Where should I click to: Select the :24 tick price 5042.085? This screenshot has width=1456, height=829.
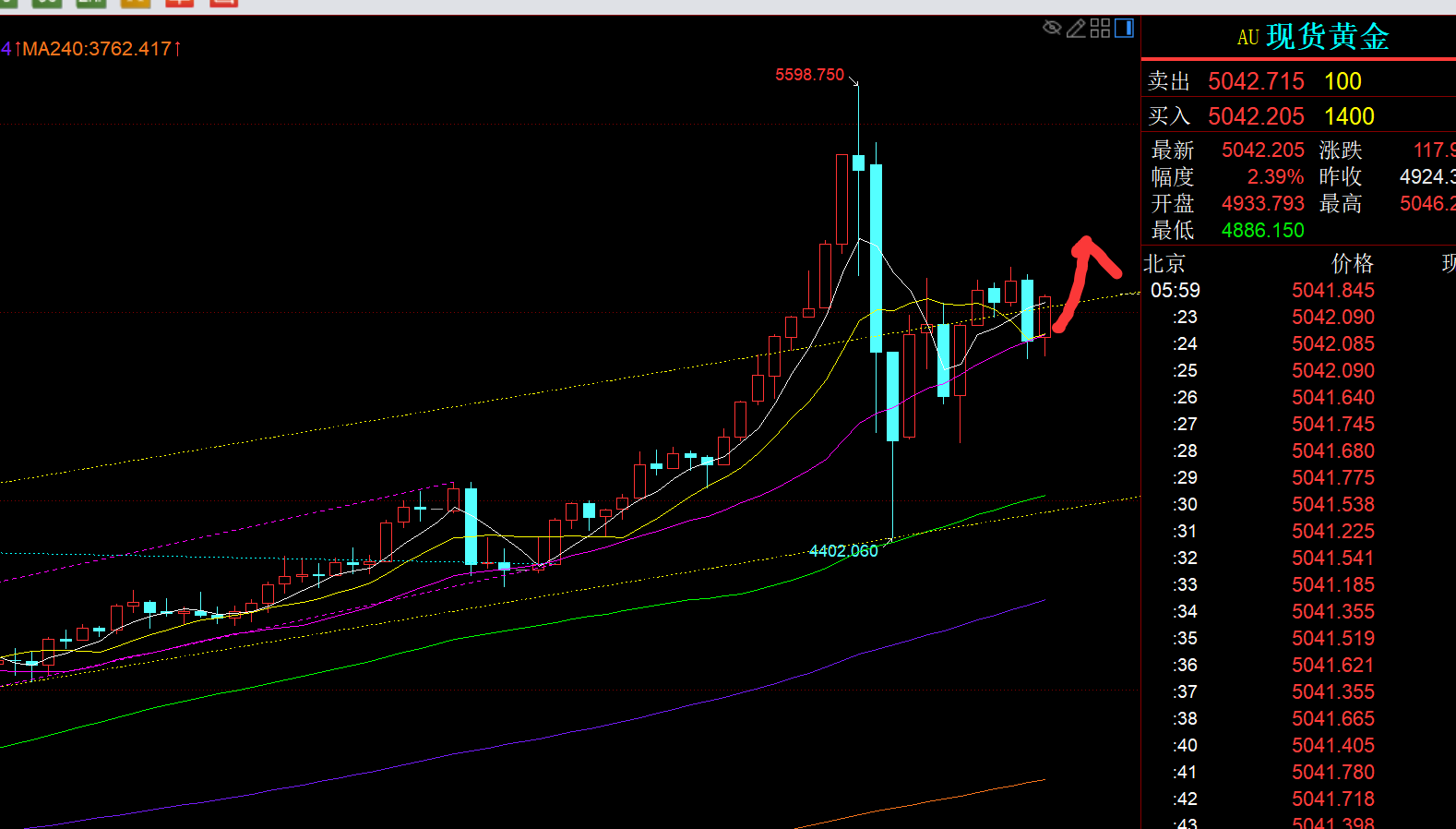[x=1333, y=344]
